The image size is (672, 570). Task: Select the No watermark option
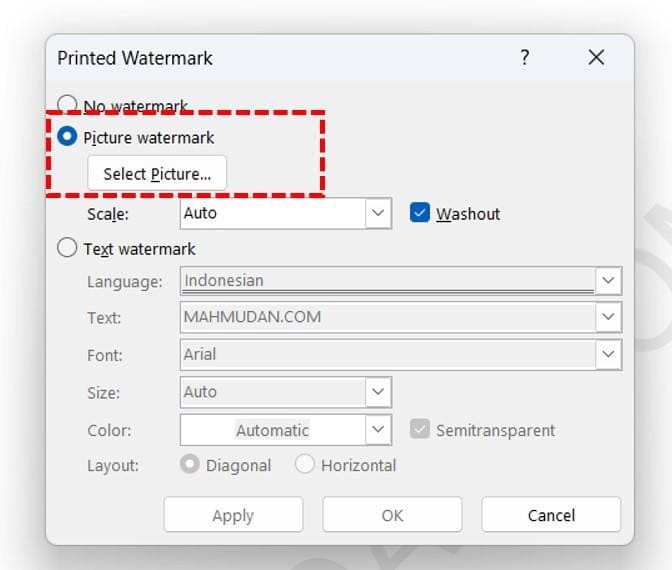pos(68,105)
